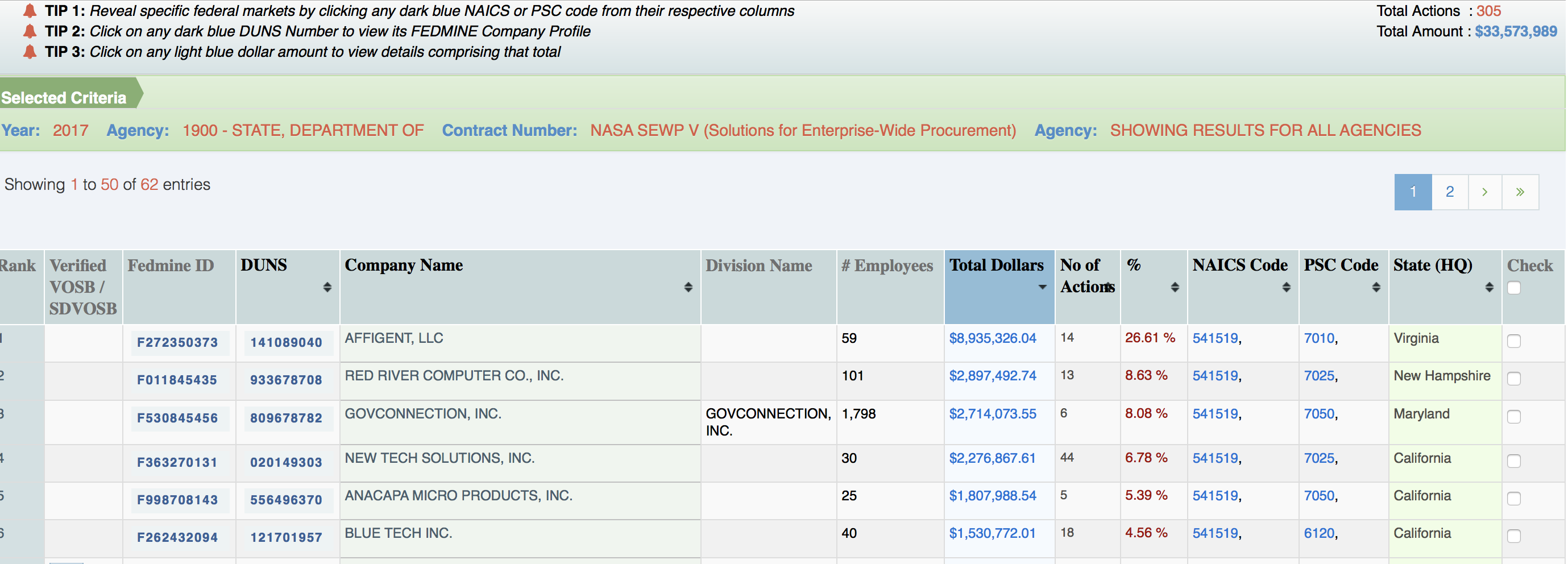Open NAICS 541519 in AFFIGENT row
This screenshot has height=564, width=1568.
[x=1215, y=338]
